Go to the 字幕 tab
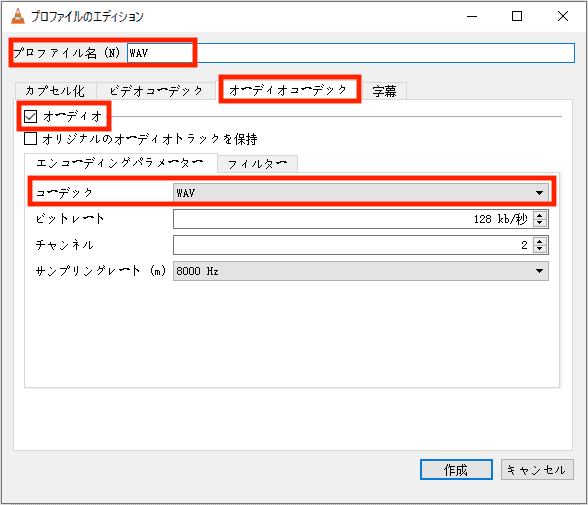This screenshot has width=588, height=505. [384, 91]
